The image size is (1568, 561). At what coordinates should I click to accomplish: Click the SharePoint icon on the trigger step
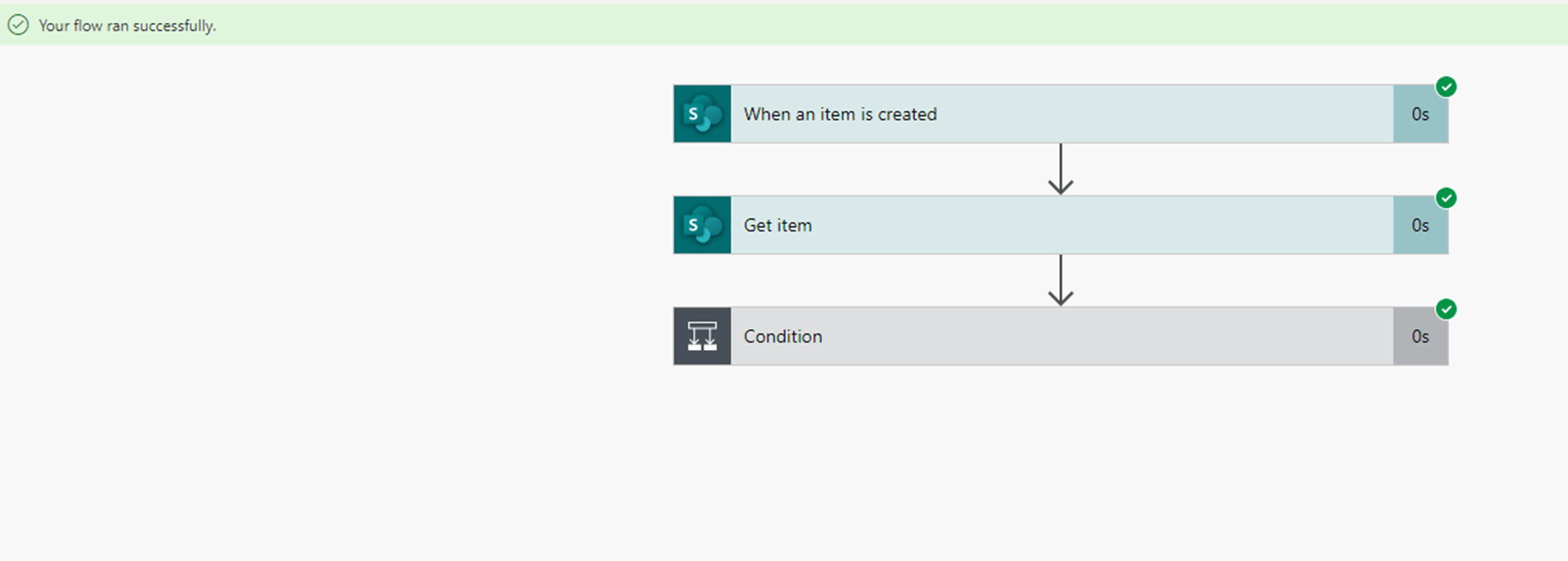click(702, 114)
